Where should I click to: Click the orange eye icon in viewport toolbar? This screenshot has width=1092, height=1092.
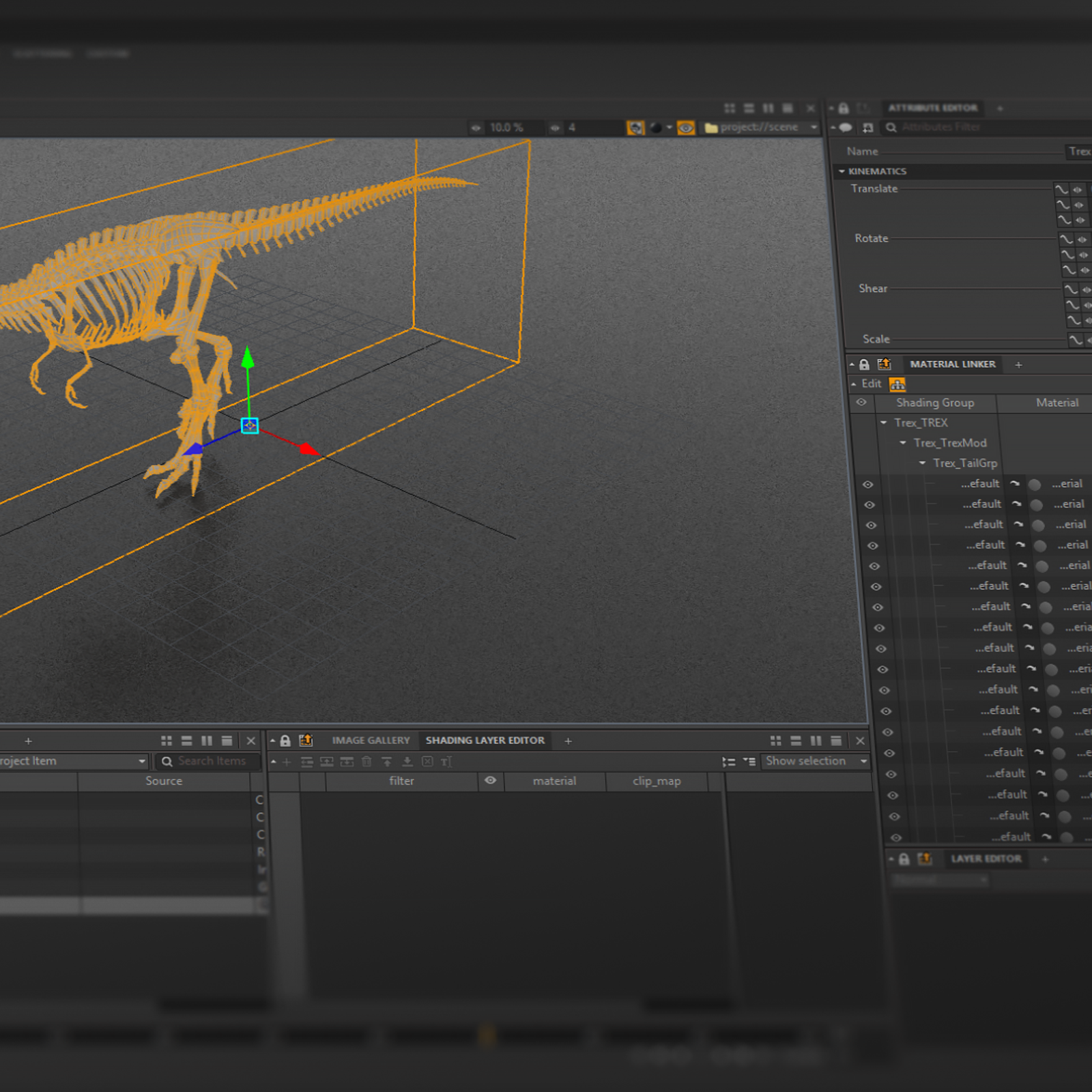(x=686, y=128)
